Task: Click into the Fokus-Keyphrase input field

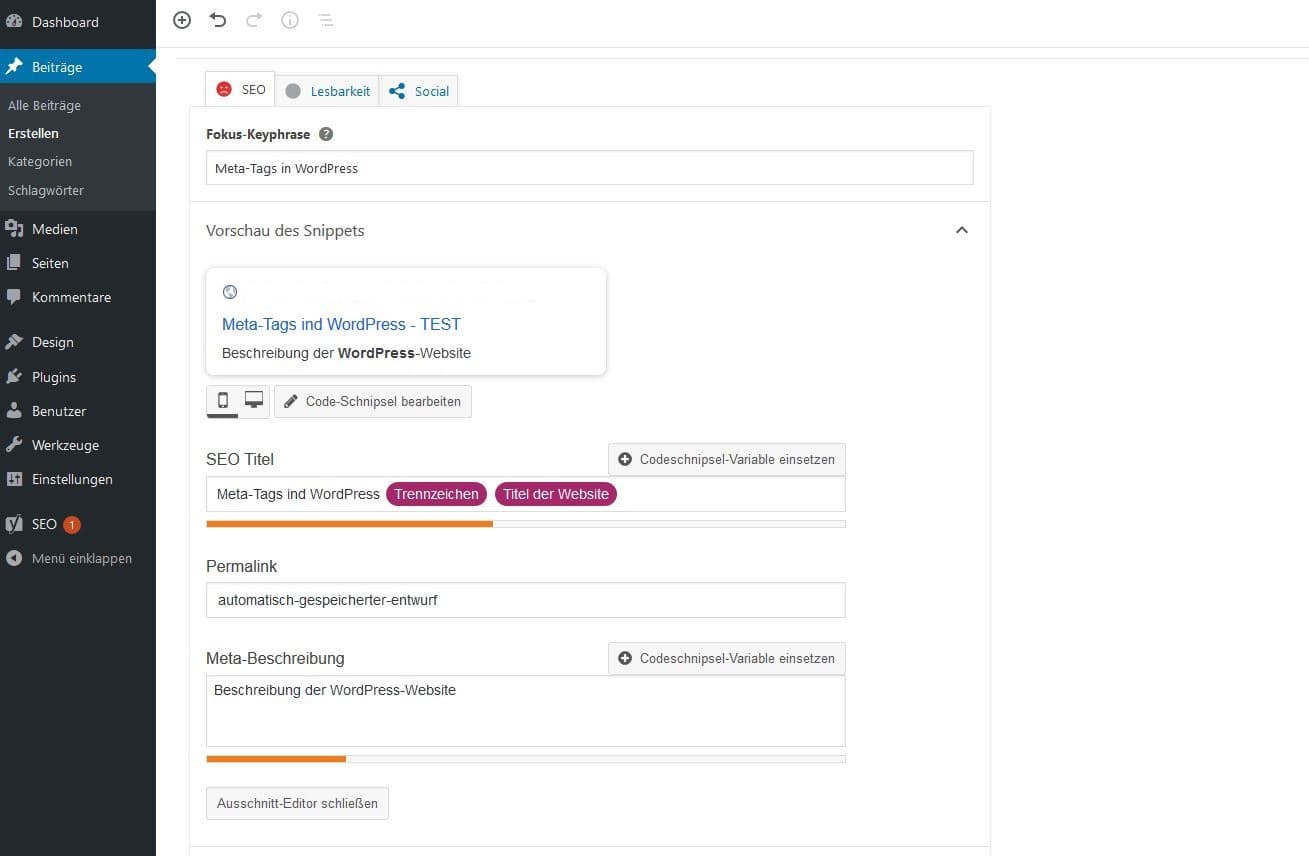Action: click(x=589, y=168)
